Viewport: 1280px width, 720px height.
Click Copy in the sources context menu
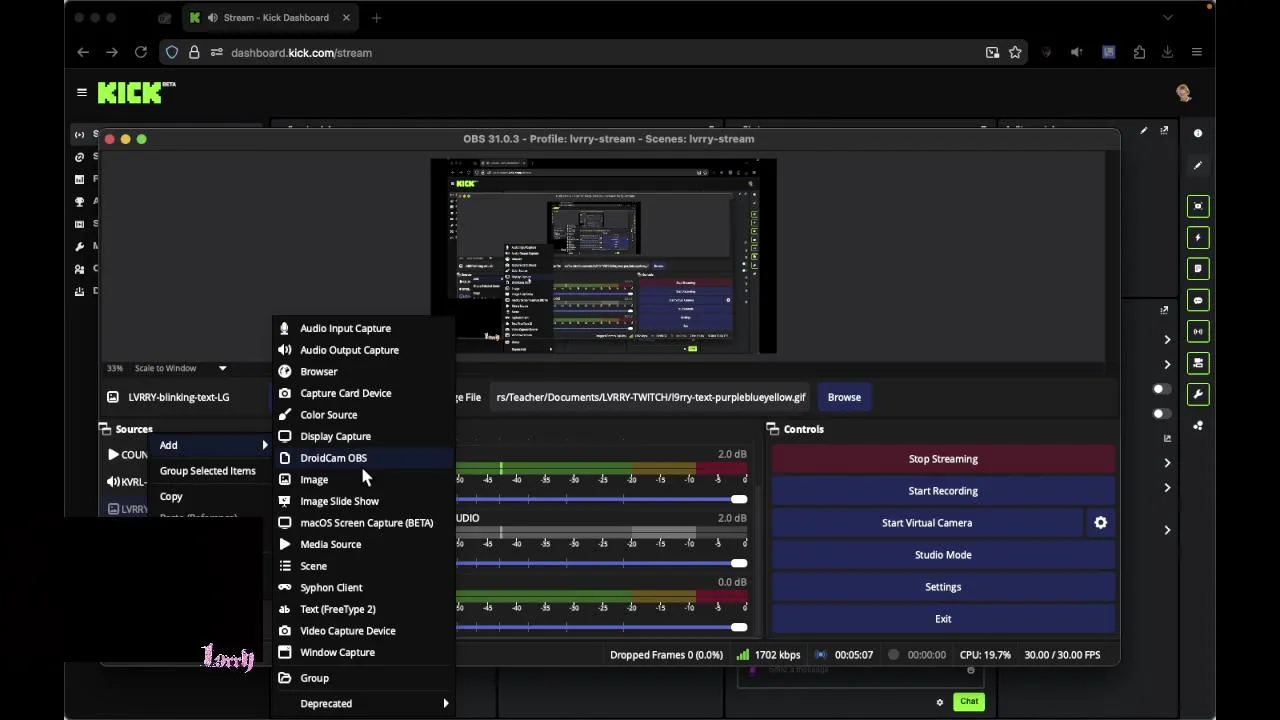pos(210,497)
